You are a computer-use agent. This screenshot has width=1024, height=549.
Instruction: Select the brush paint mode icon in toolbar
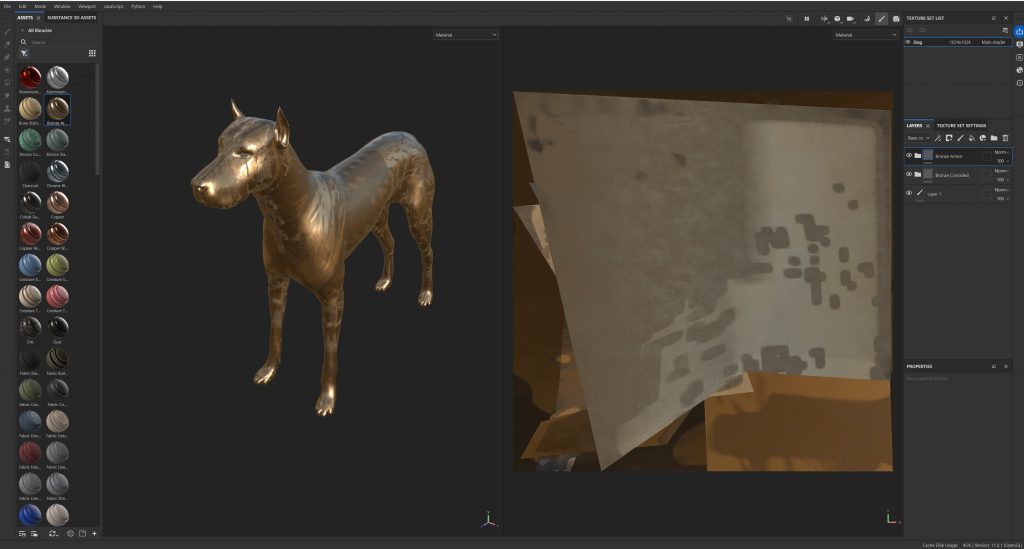[x=881, y=18]
